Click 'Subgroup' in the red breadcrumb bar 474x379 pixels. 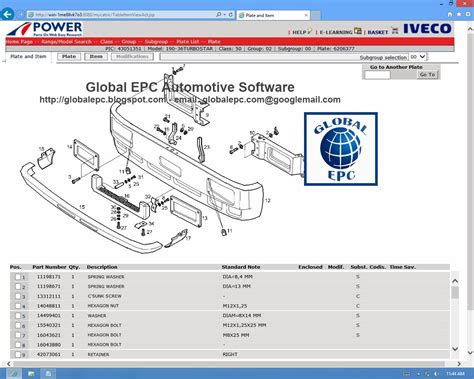156,42
